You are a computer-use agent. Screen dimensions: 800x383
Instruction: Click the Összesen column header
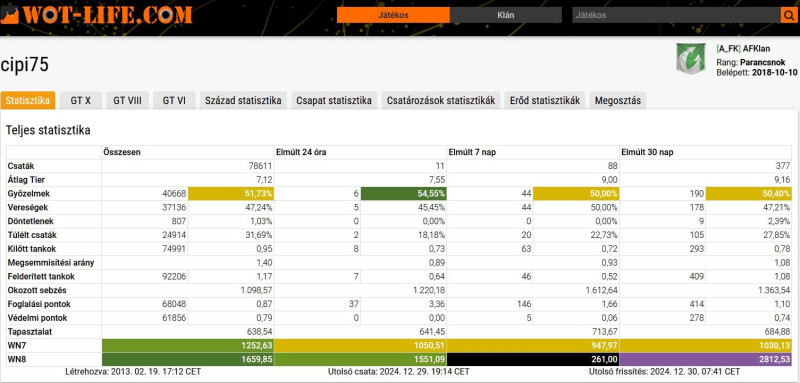122,152
